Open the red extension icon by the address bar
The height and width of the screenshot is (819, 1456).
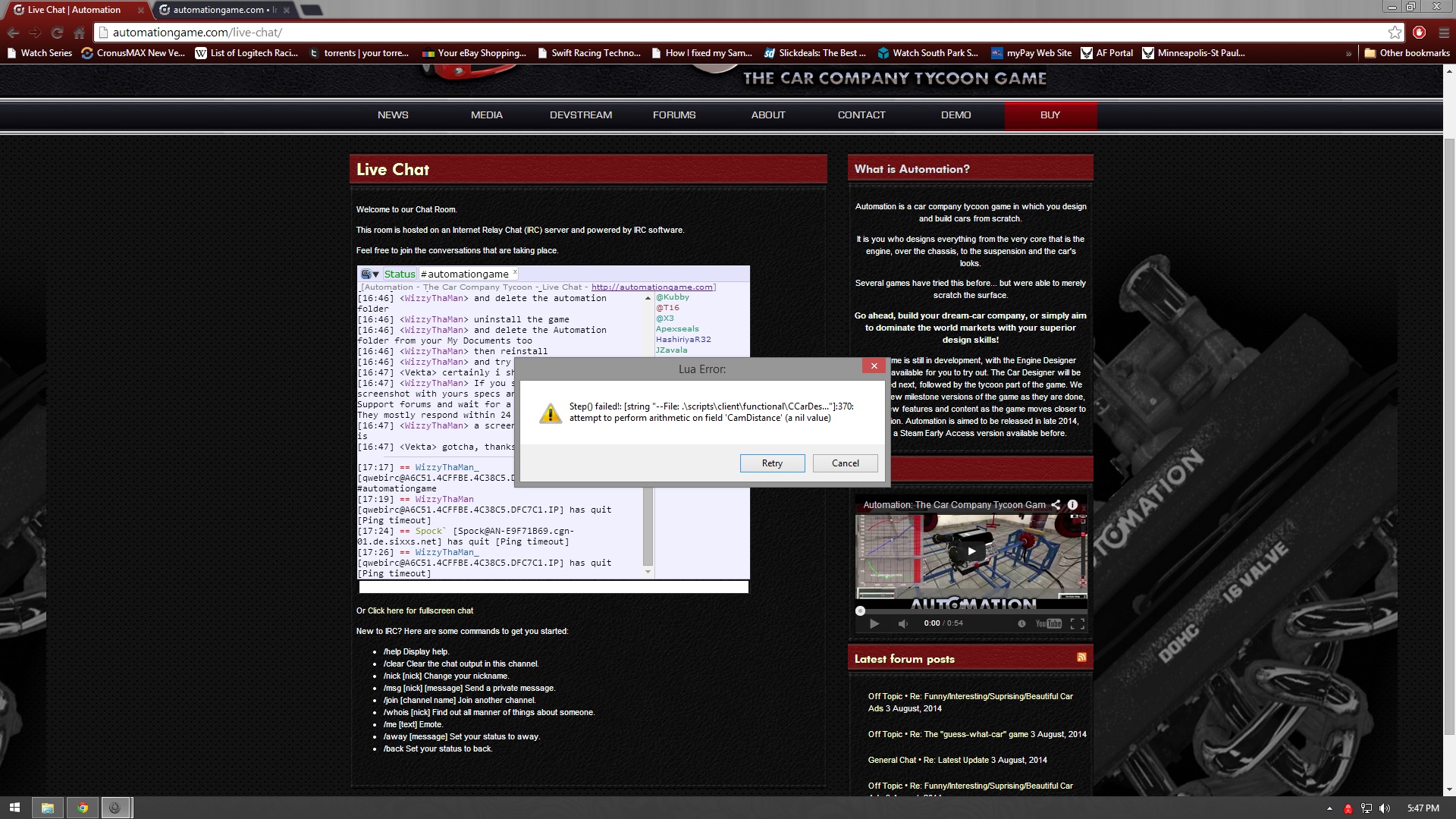(1419, 32)
